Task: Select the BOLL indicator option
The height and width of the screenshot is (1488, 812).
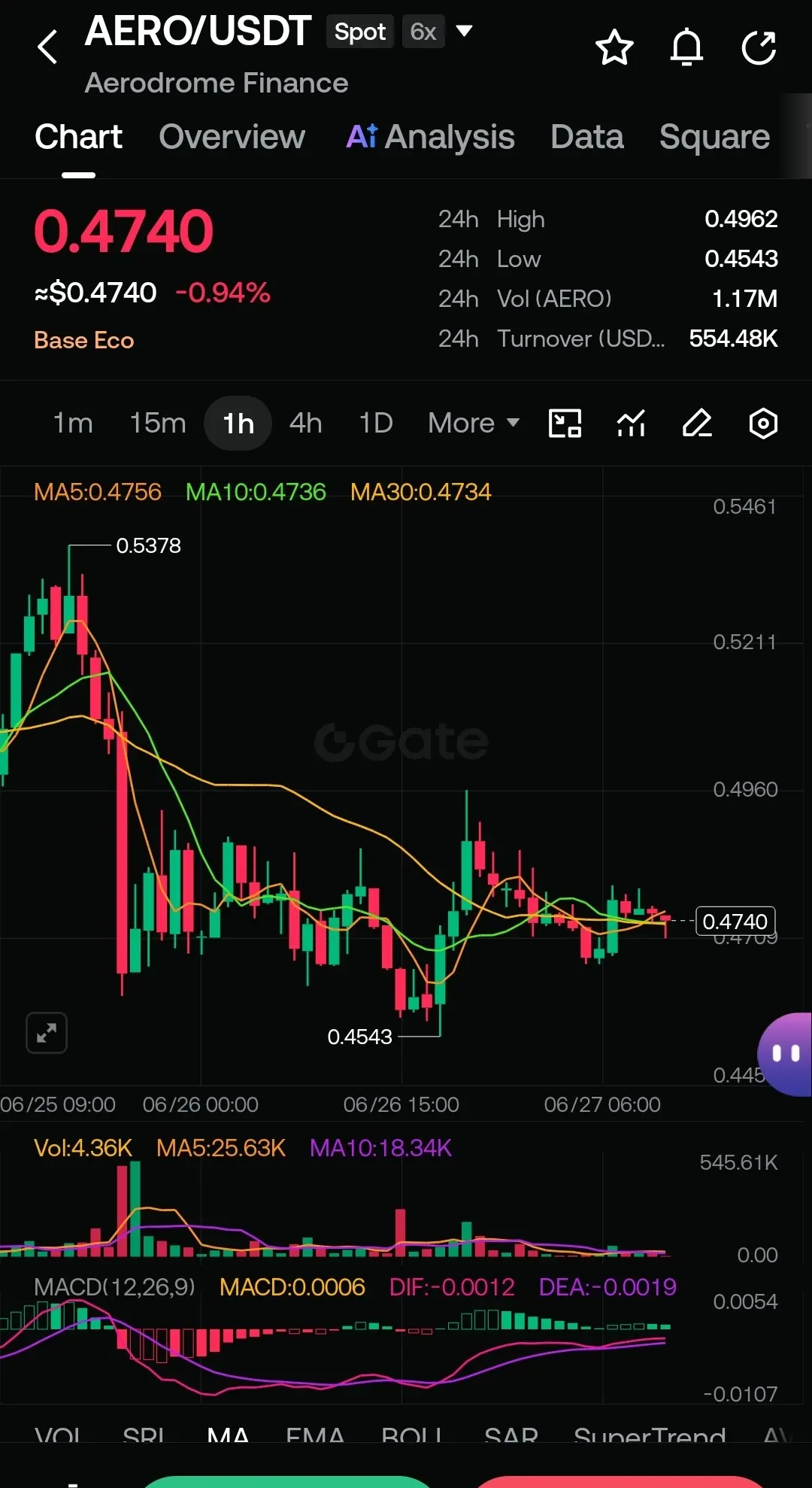Action: (411, 1435)
